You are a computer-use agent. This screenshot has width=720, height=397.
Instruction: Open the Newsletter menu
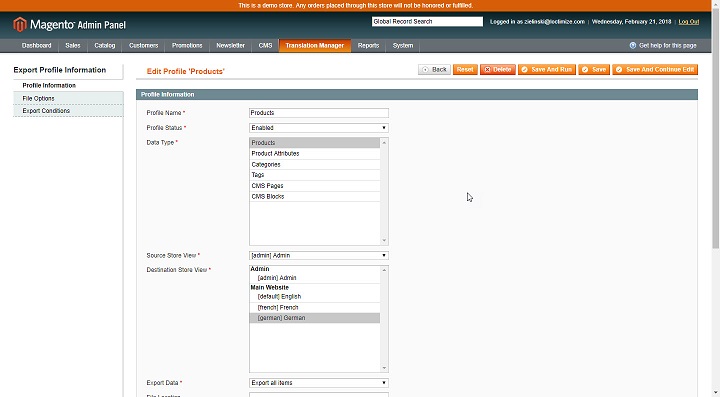click(x=231, y=45)
